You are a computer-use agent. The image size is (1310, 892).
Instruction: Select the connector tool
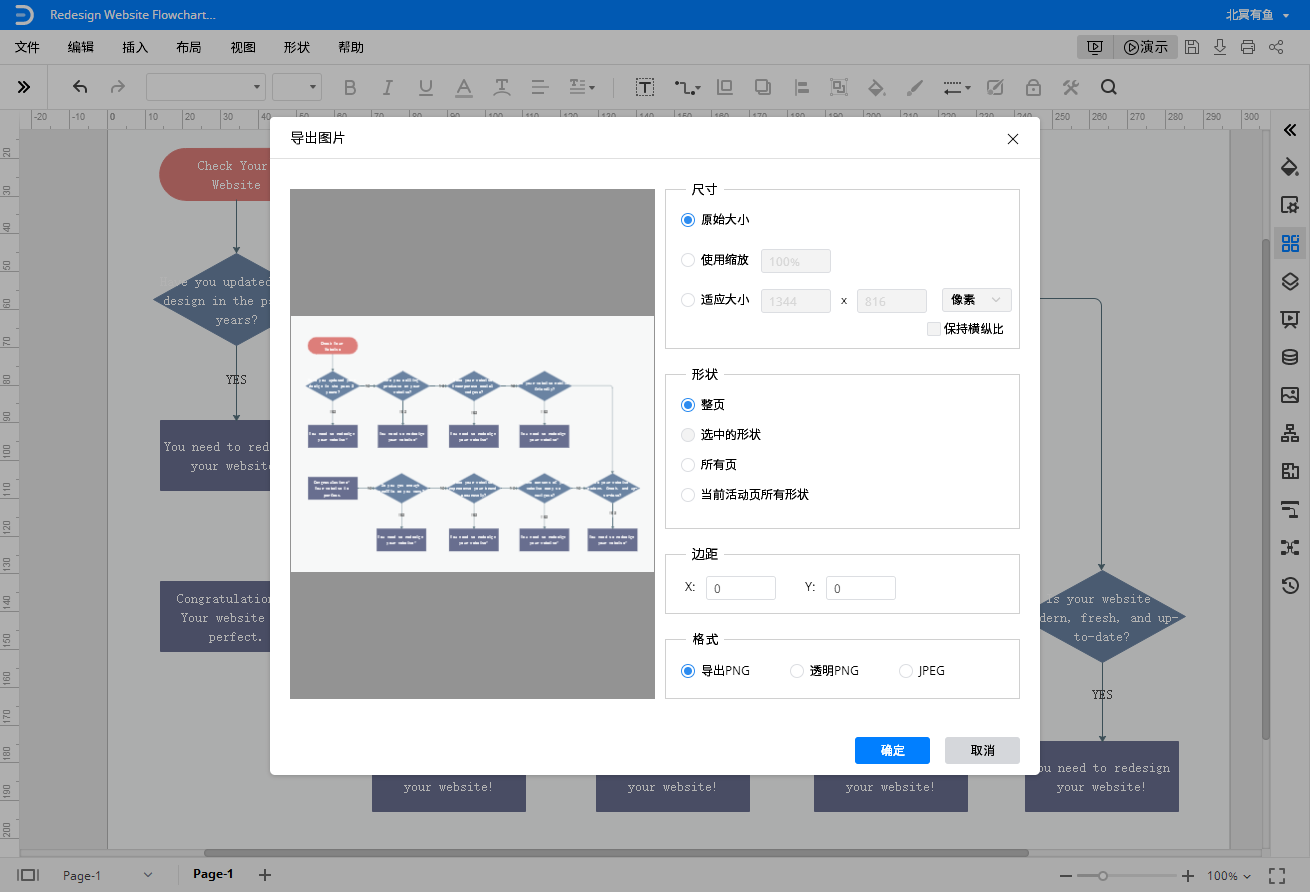click(x=686, y=87)
